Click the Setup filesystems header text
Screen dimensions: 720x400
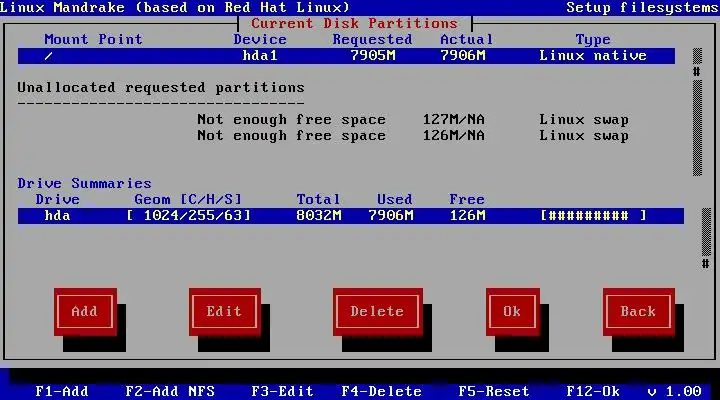click(x=642, y=7)
